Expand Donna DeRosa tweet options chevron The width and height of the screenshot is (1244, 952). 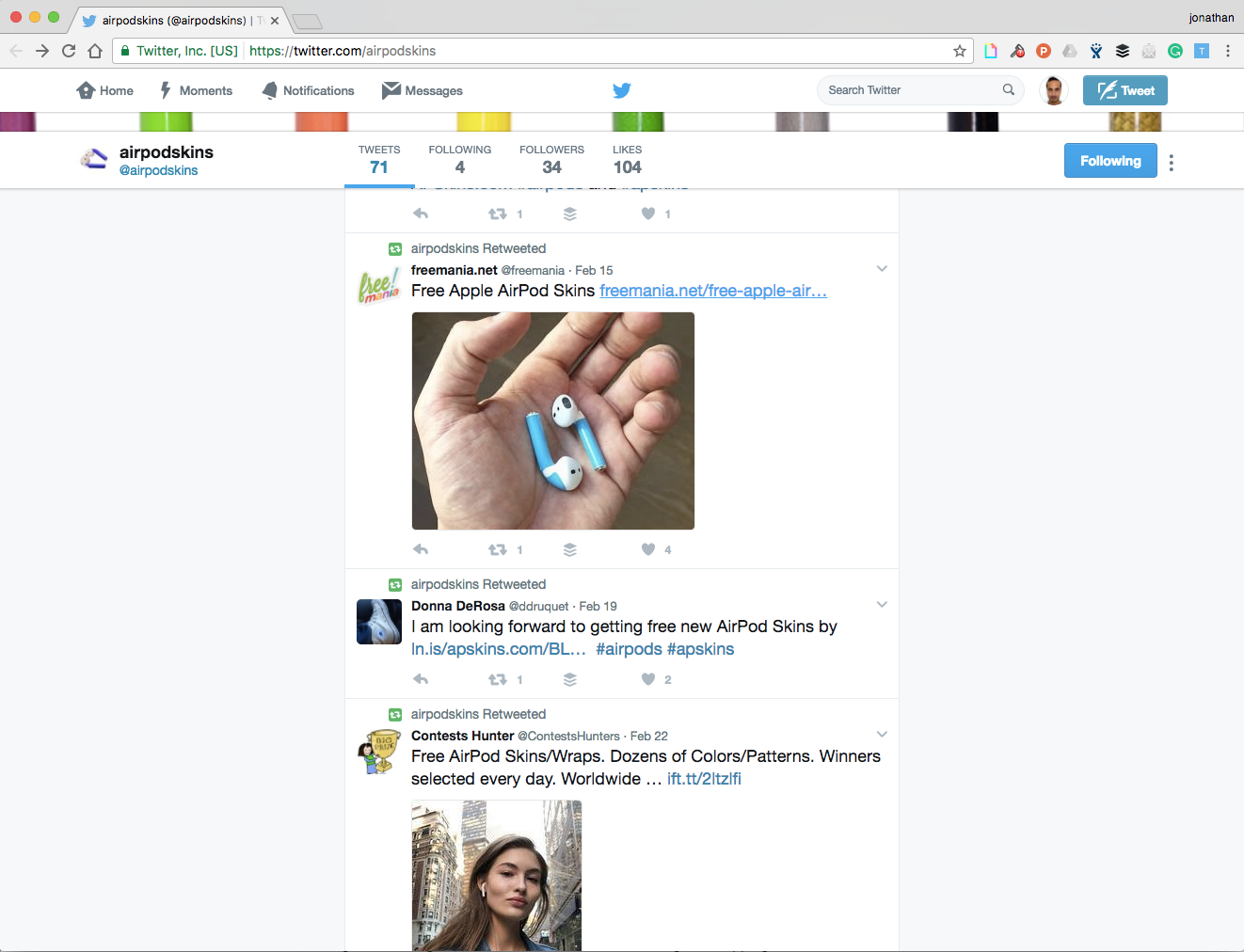(x=882, y=605)
